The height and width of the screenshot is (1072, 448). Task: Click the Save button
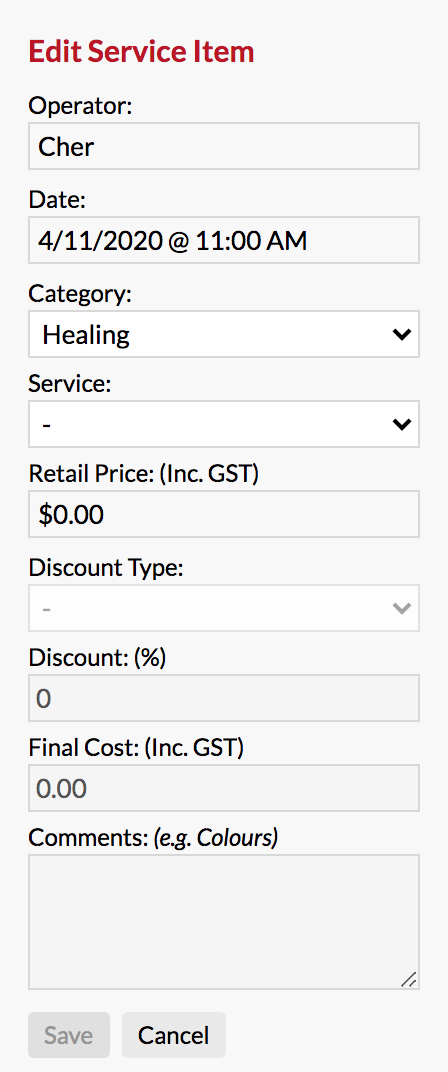pos(68,1035)
